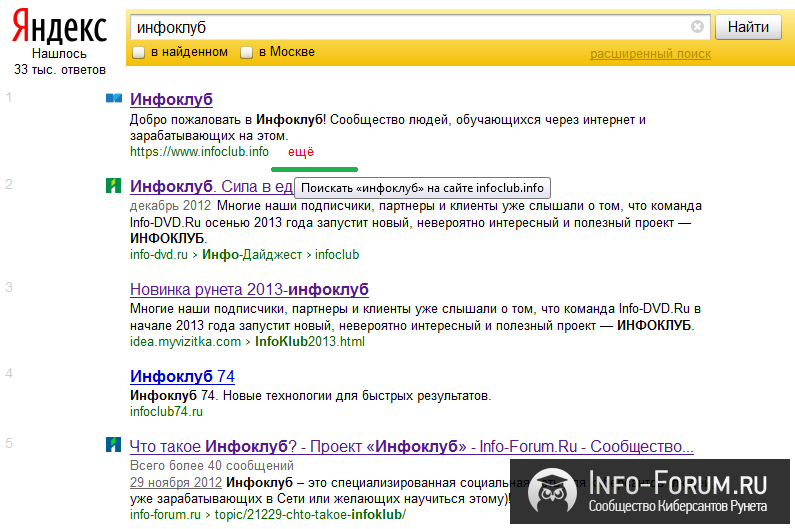Click the 'Нашлось 33 тыс. ответов' text
The image size is (795, 529).
click(60, 61)
